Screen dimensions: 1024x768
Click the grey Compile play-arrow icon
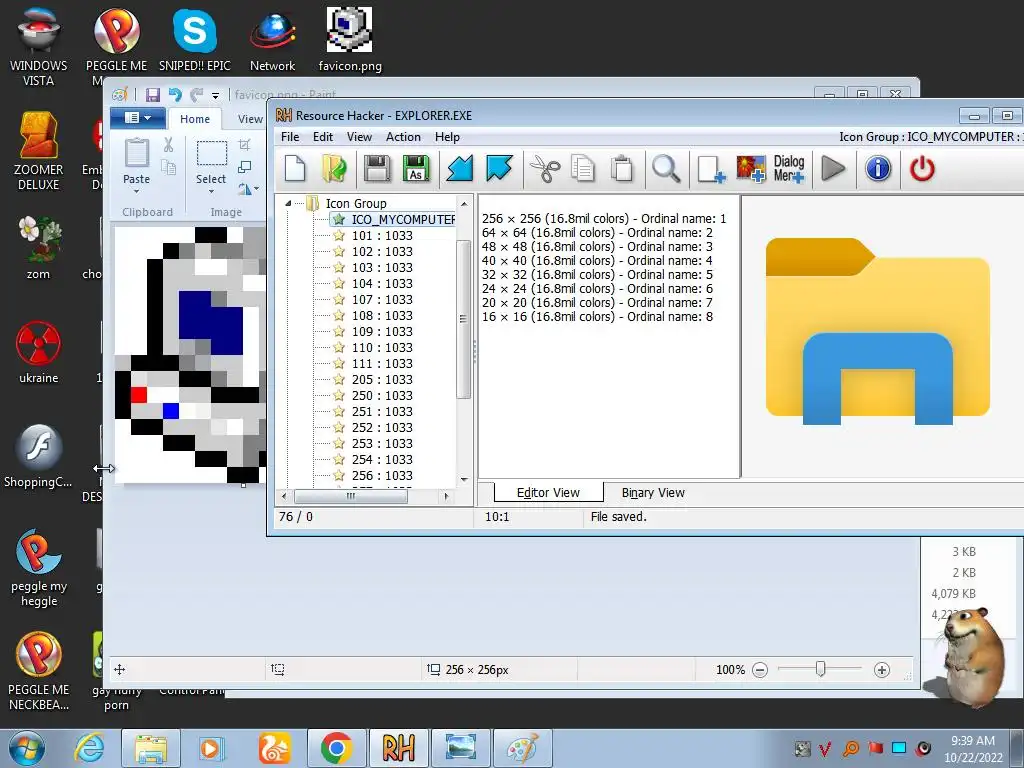pyautogui.click(x=833, y=169)
